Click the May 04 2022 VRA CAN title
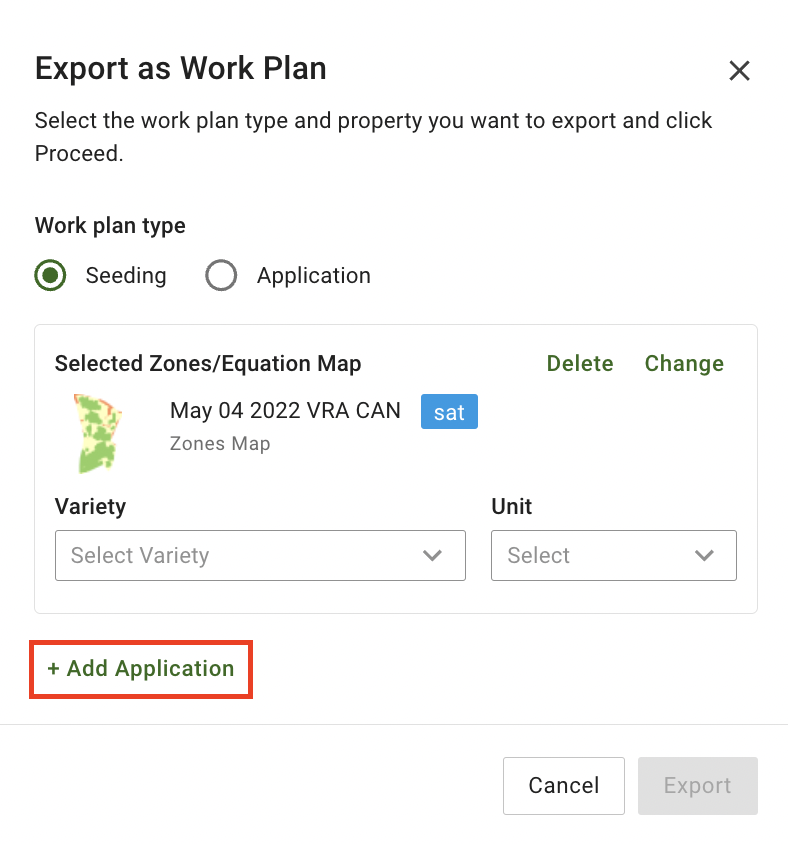Image resolution: width=788 pixels, height=844 pixels. 285,410
